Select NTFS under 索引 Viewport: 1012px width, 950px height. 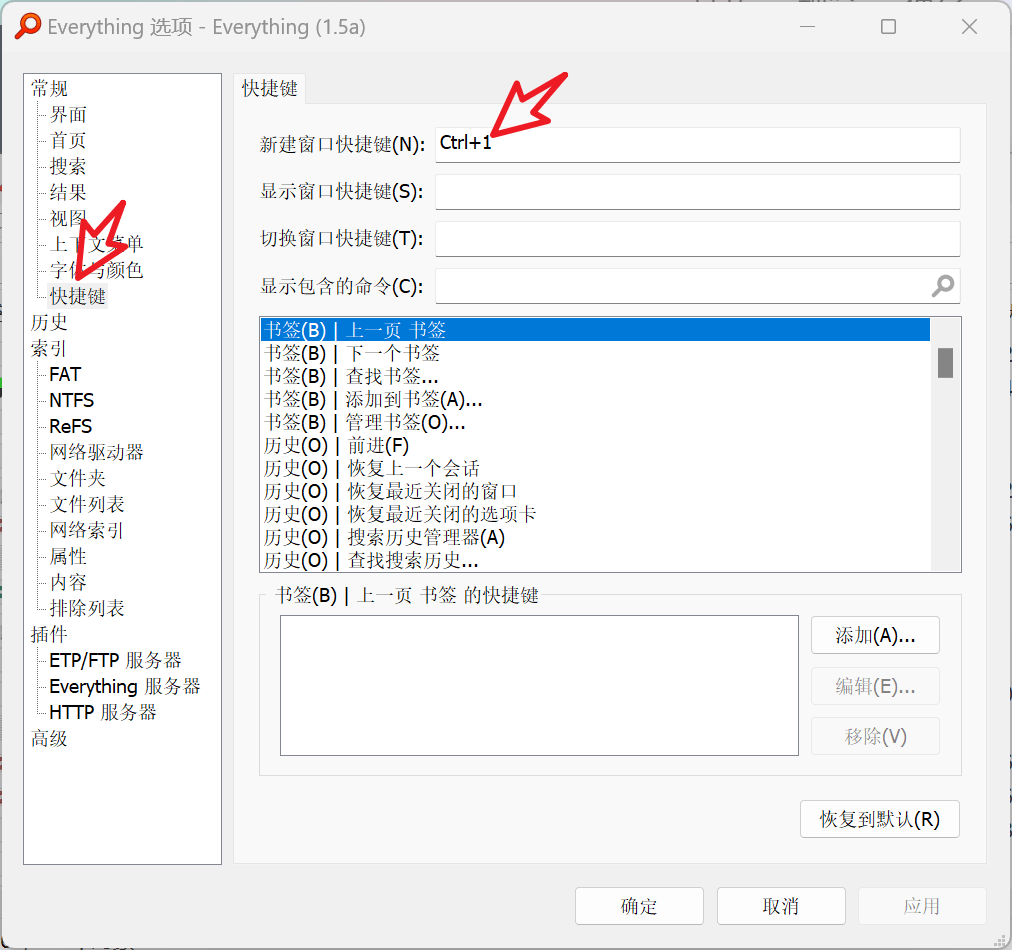click(x=70, y=400)
